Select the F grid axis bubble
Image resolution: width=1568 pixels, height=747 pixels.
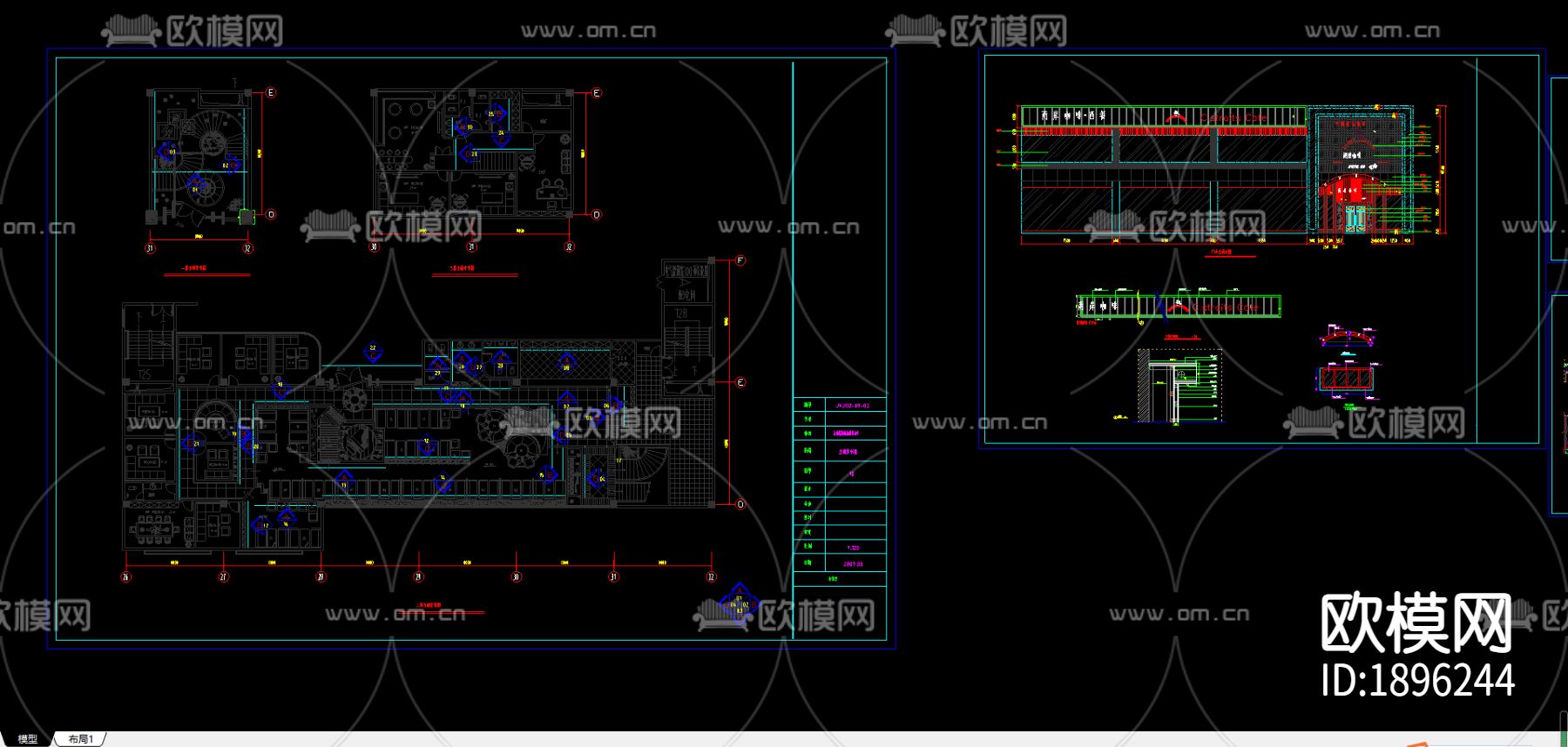740,260
